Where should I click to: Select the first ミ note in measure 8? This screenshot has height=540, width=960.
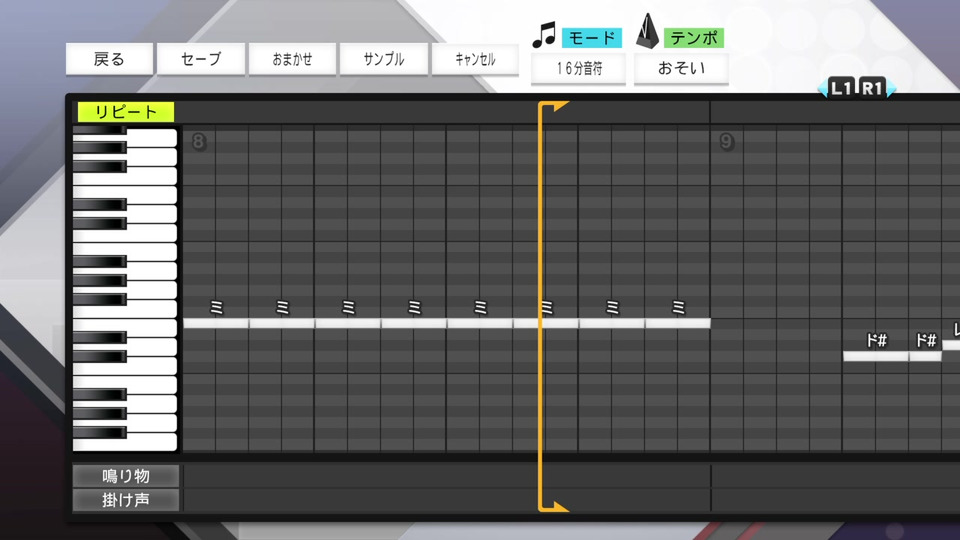[216, 323]
